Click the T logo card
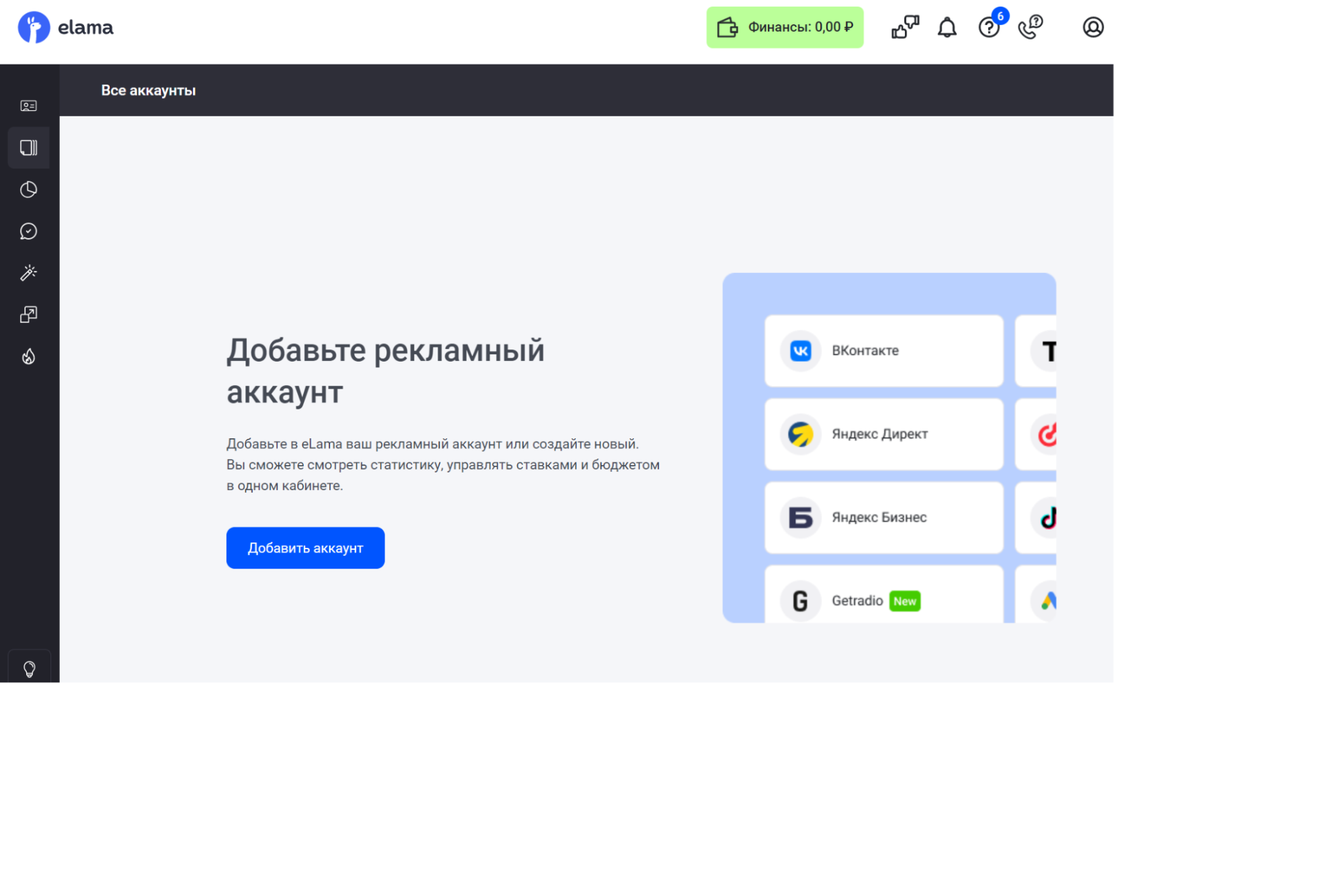Viewport: 1344px width, 896px height. (x=1036, y=351)
